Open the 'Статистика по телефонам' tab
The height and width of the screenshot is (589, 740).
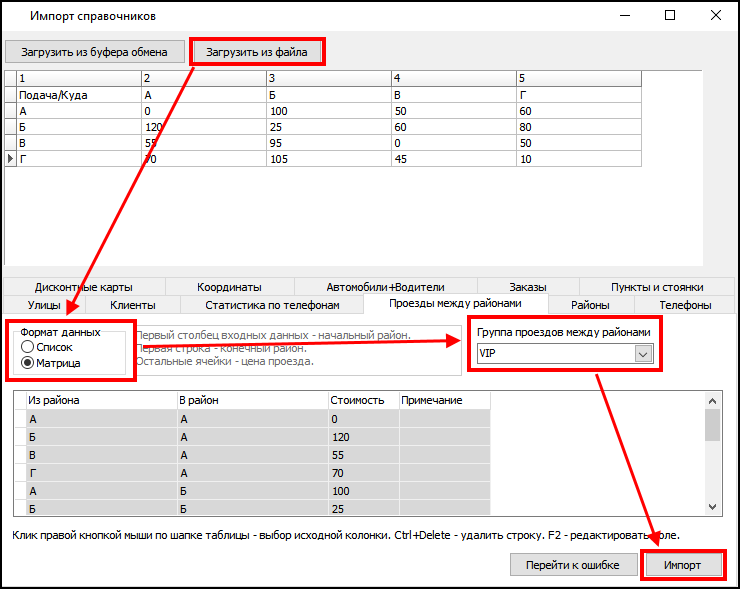click(x=272, y=305)
